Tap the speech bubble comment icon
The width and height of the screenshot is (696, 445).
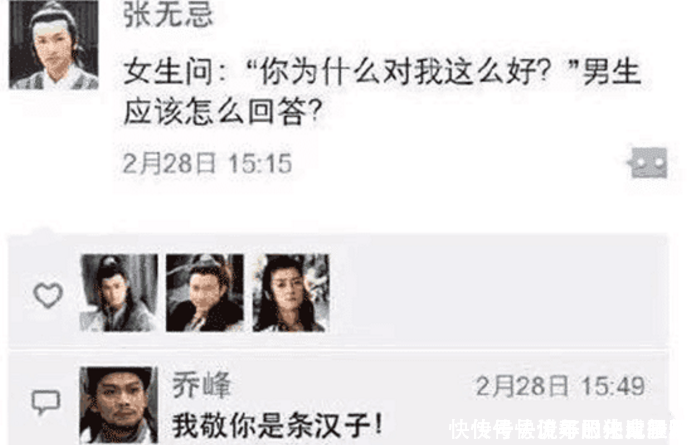pyautogui.click(x=46, y=402)
